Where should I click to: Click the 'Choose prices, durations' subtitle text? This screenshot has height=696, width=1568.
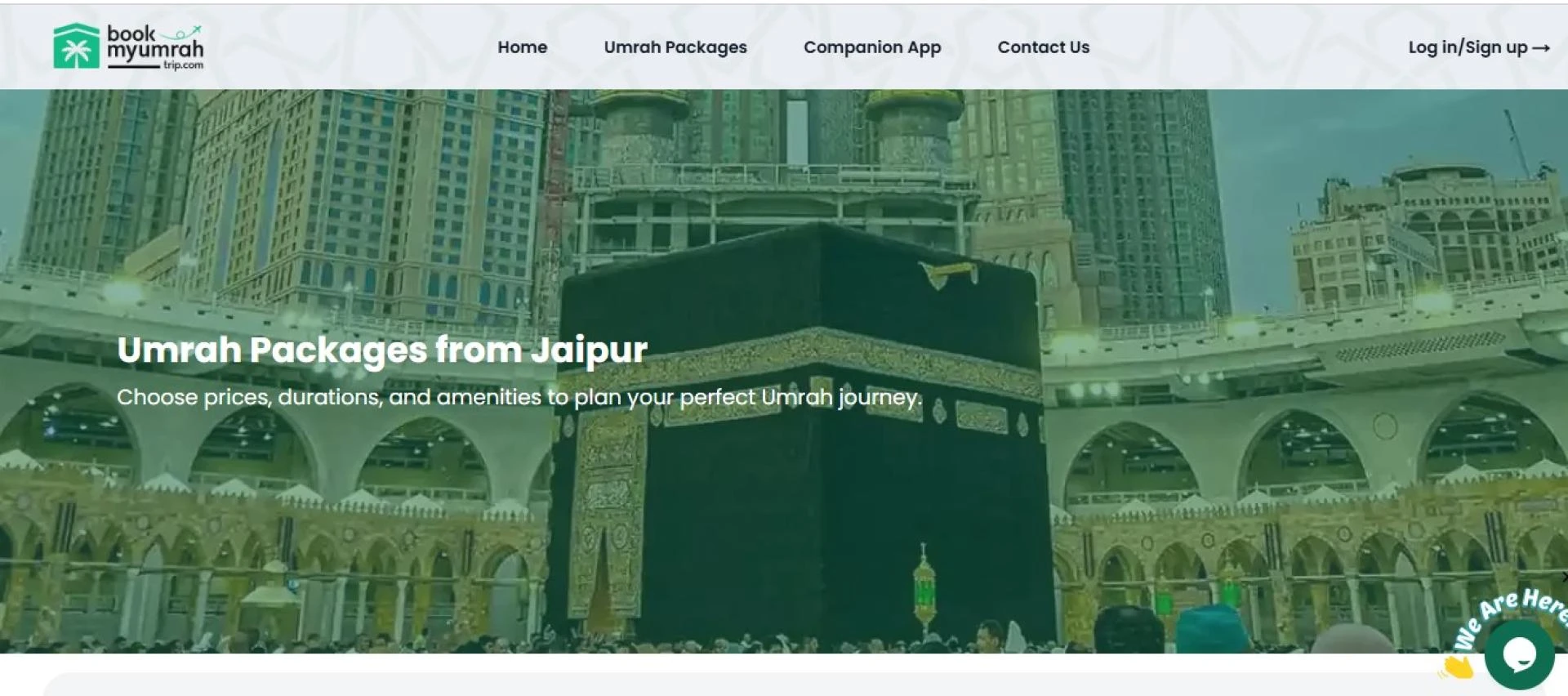coord(519,397)
